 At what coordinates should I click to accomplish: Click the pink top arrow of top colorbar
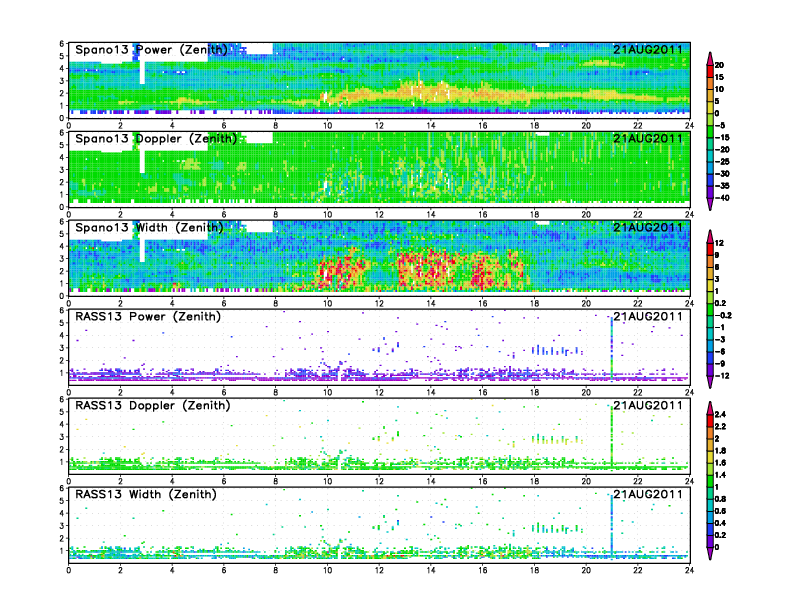pyautogui.click(x=710, y=59)
